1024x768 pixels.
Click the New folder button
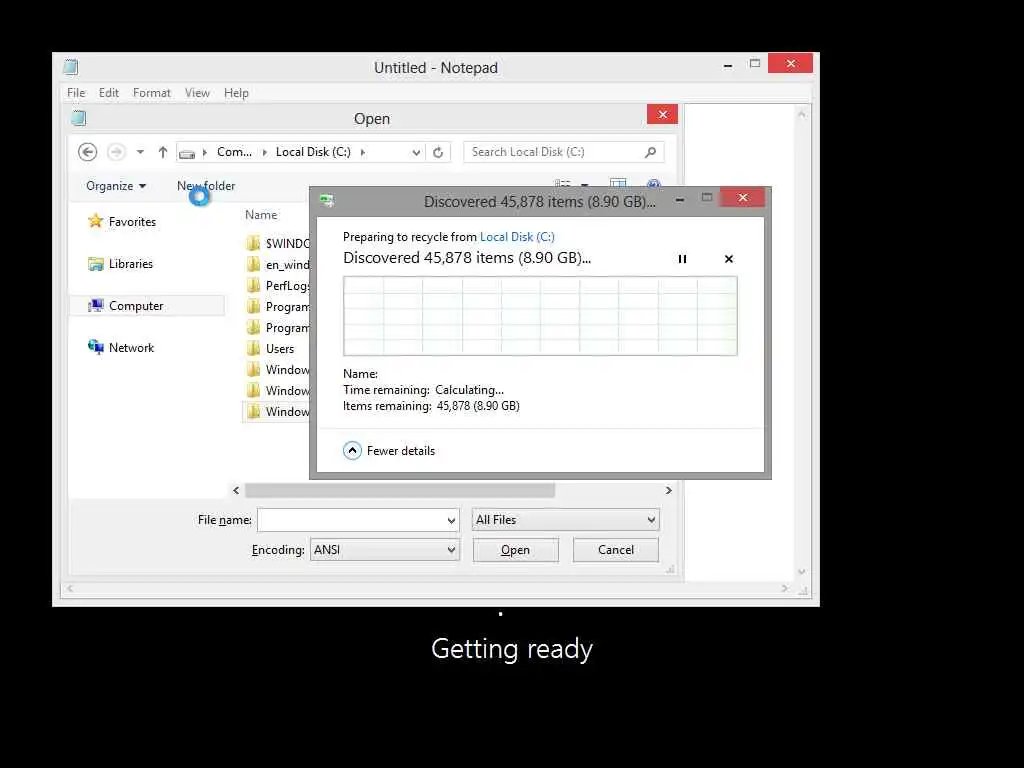click(x=206, y=186)
